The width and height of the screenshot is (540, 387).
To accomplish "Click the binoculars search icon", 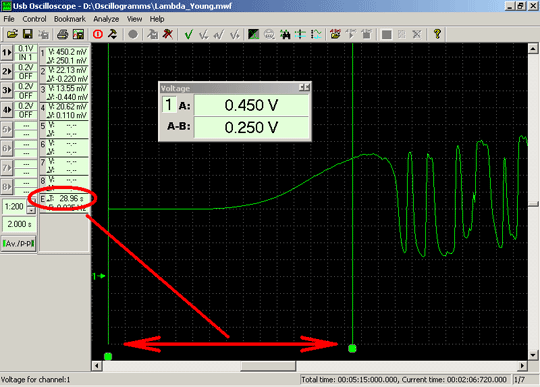I will click(x=285, y=34).
